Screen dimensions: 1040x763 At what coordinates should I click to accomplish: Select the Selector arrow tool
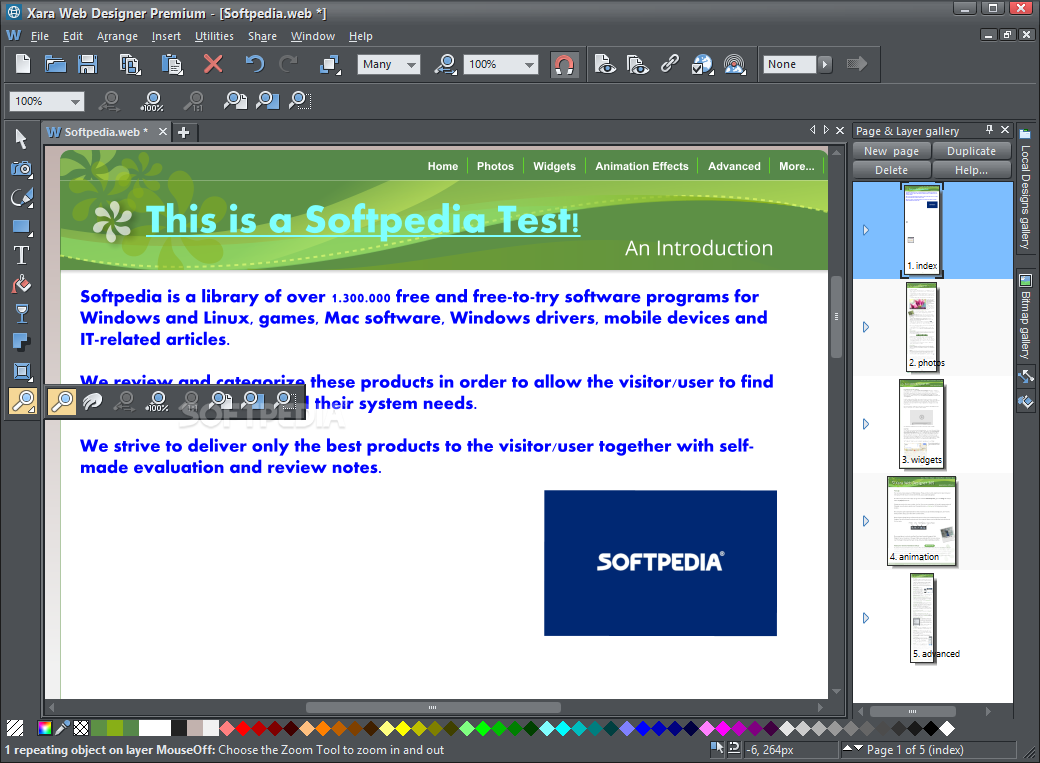(x=21, y=139)
